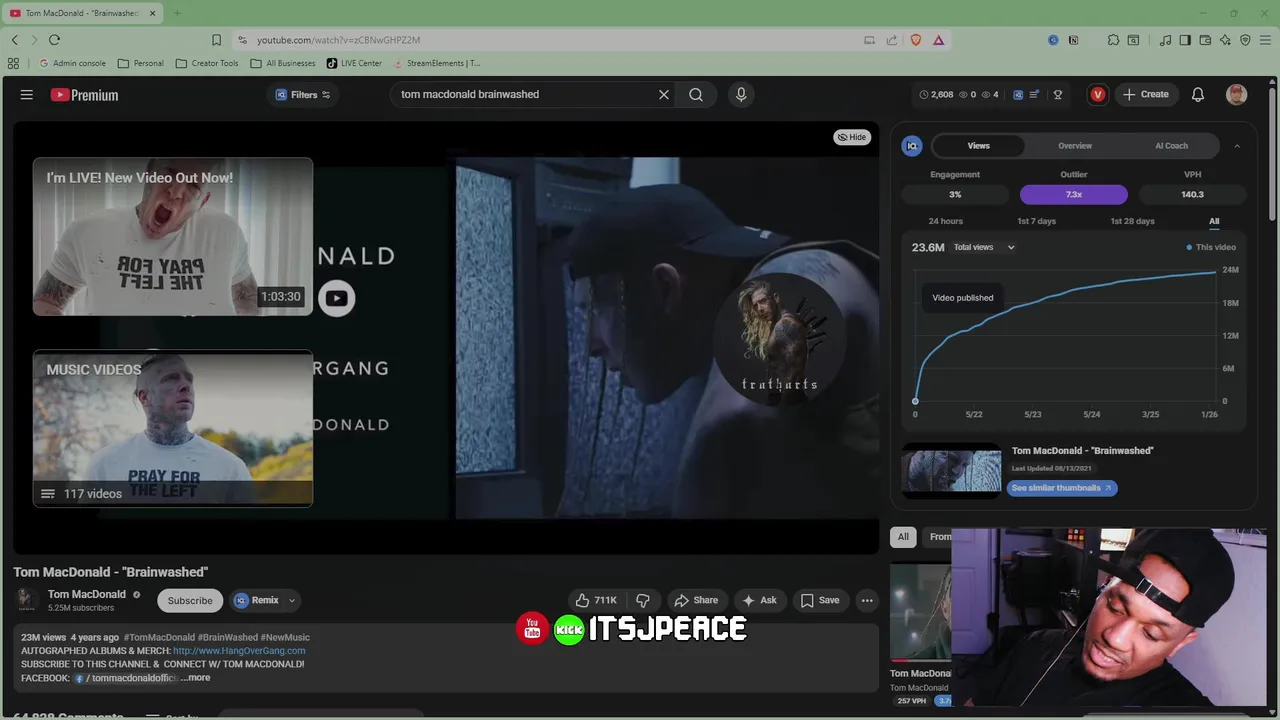Click the views chart start point marker
The image size is (1280, 720).
[915, 401]
